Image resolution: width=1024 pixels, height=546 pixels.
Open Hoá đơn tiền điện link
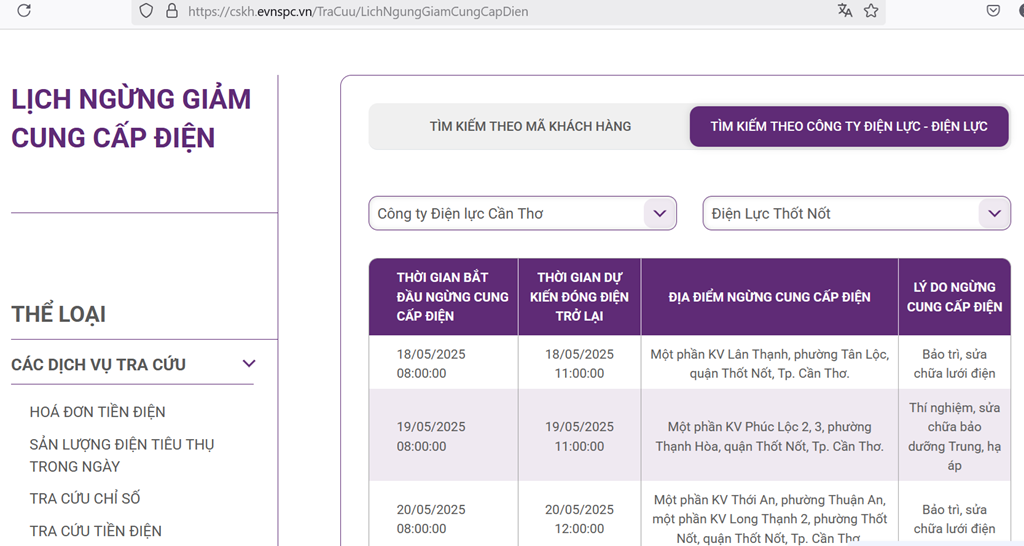point(97,412)
